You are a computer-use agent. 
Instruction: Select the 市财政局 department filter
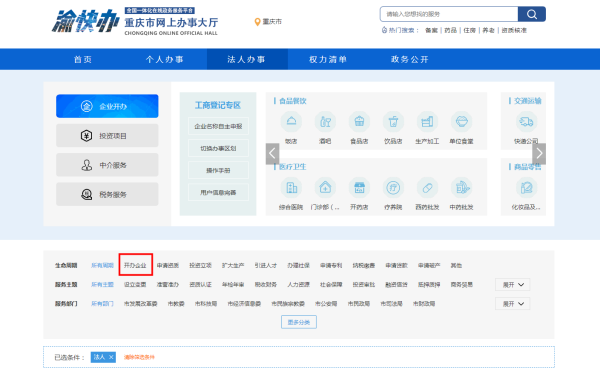click(424, 303)
